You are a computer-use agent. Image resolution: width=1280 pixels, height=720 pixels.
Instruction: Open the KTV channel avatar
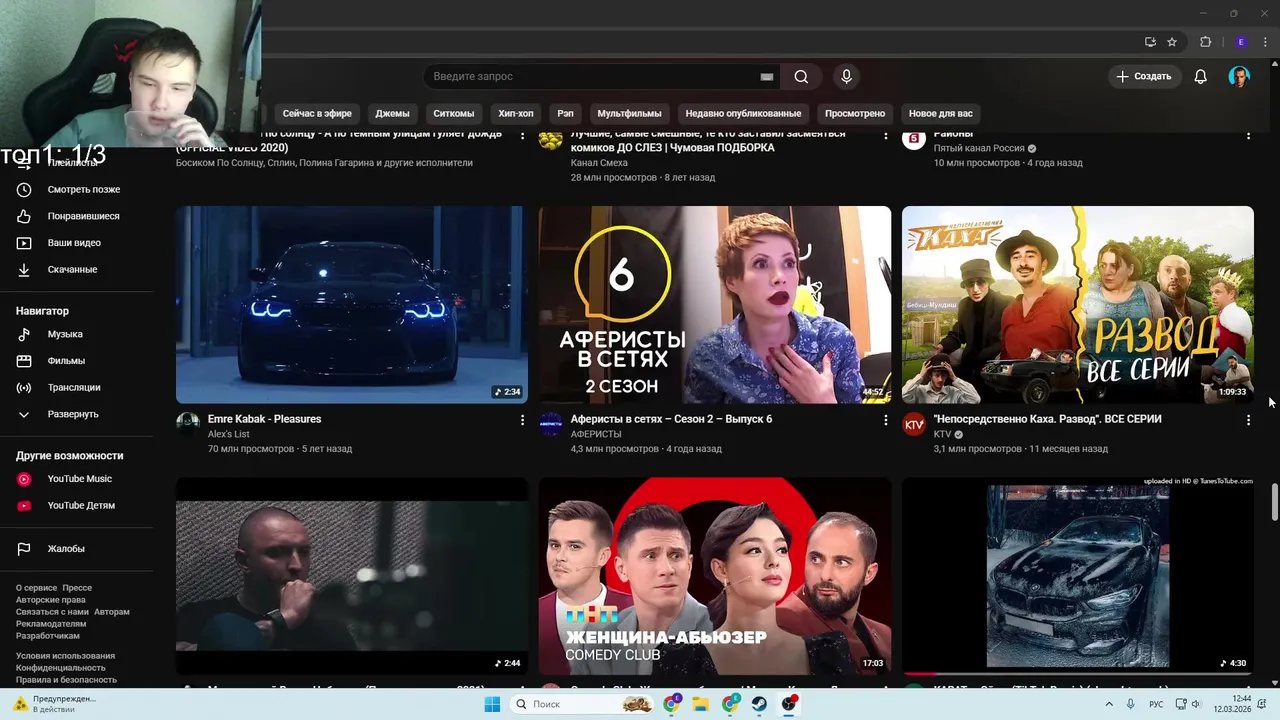tap(914, 425)
